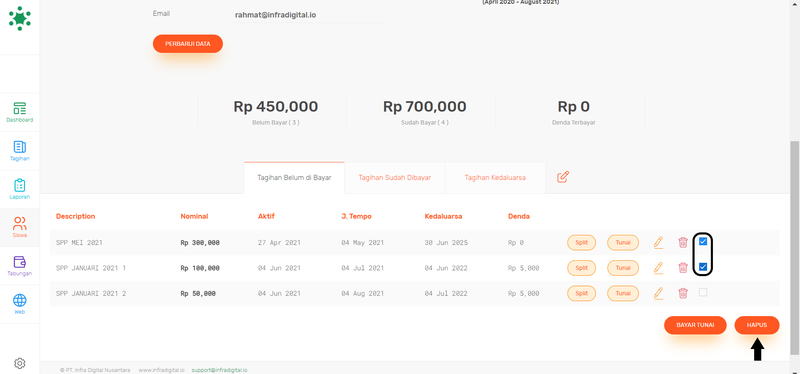800x374 pixels.
Task: Open the settings gear icon
Action: coord(20,363)
